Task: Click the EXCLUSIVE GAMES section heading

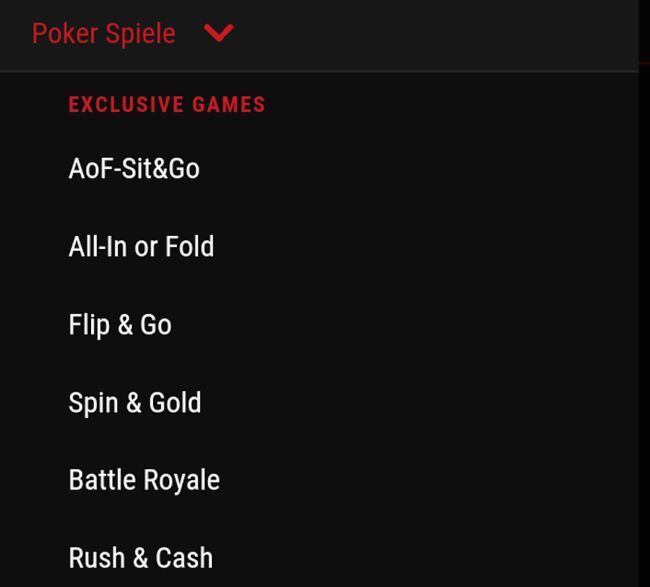Action: 167,105
